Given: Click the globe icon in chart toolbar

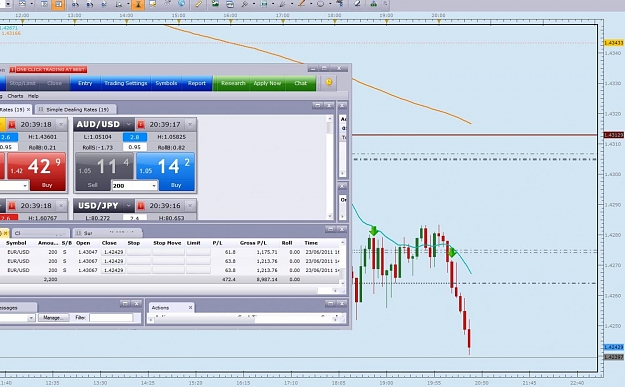Looking at the screenshot, I should point(182,4).
